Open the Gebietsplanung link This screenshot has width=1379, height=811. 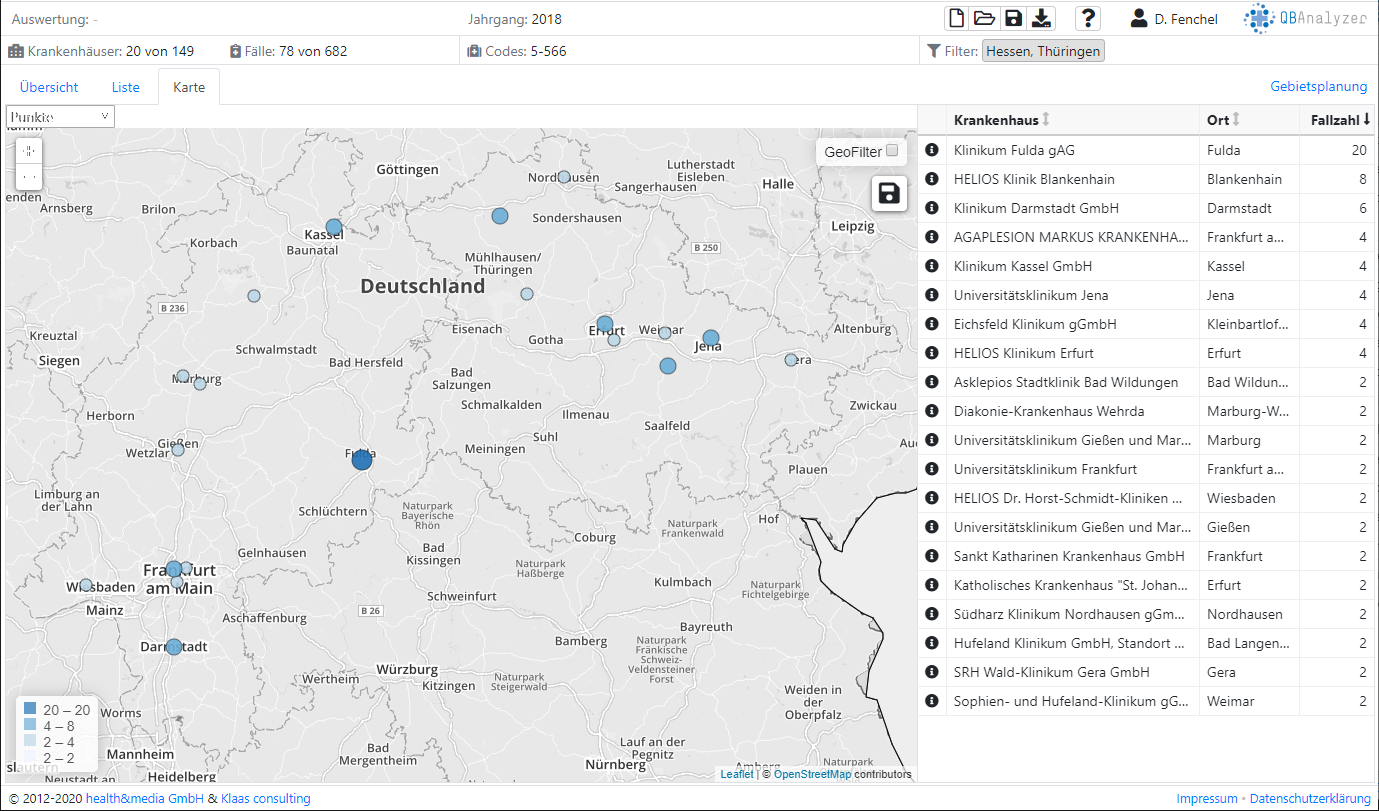(x=1319, y=87)
